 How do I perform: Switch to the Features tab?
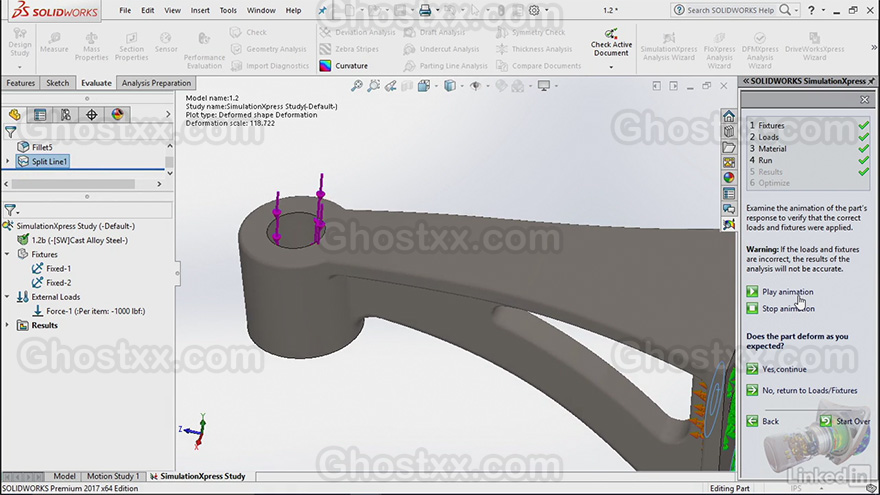[21, 83]
